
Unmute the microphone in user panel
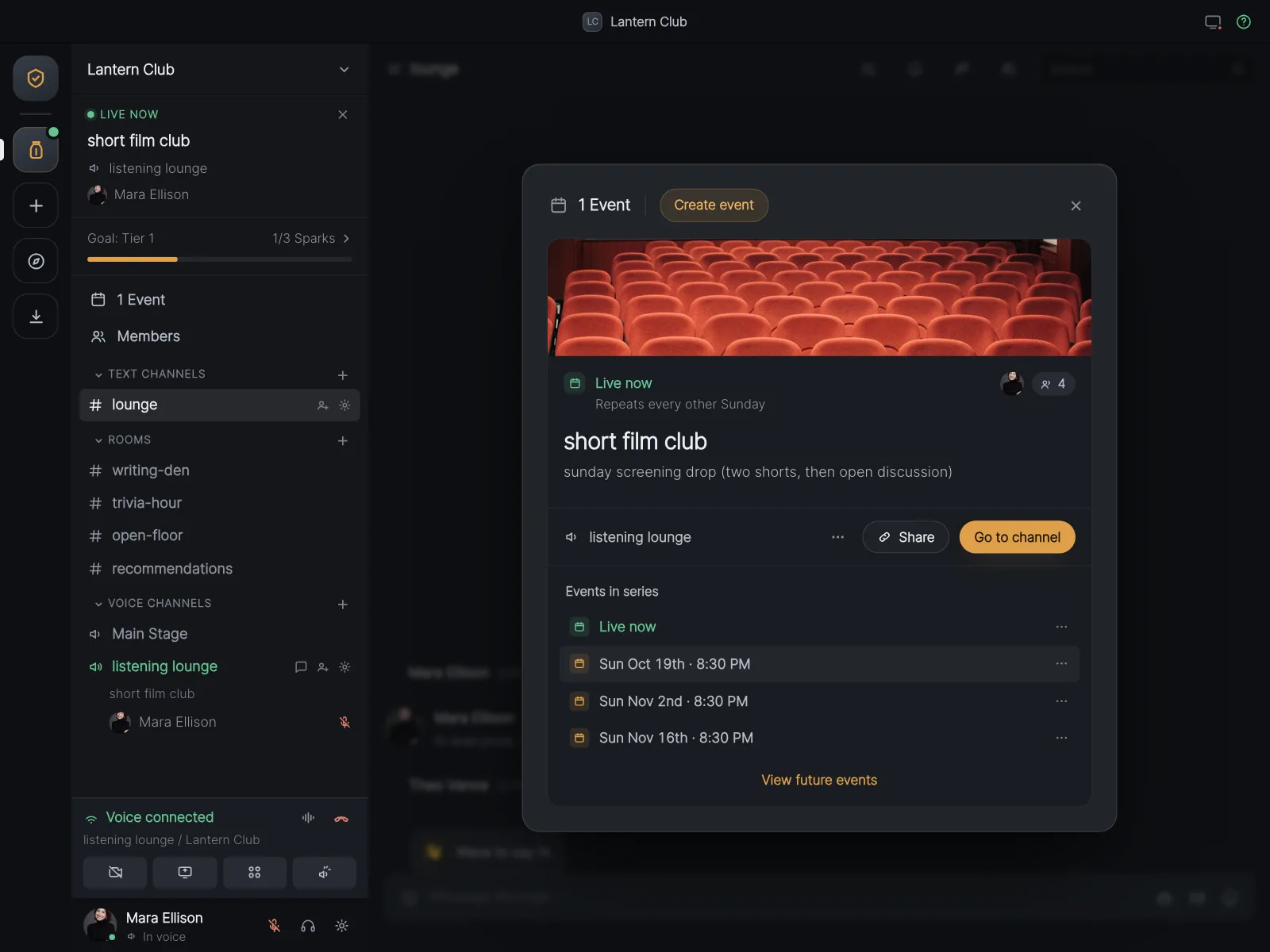[x=274, y=926]
